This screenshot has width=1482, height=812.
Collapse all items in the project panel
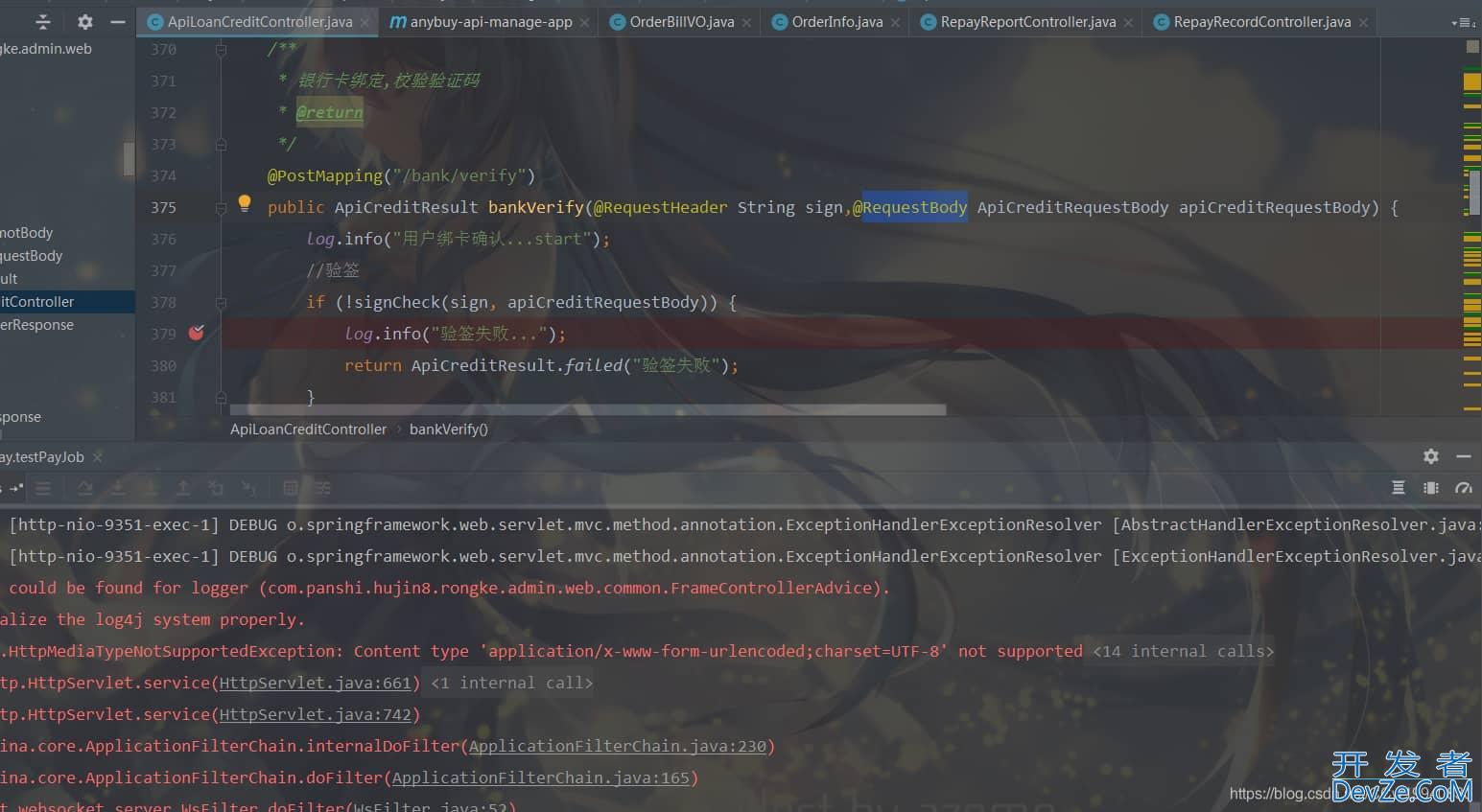(x=43, y=21)
